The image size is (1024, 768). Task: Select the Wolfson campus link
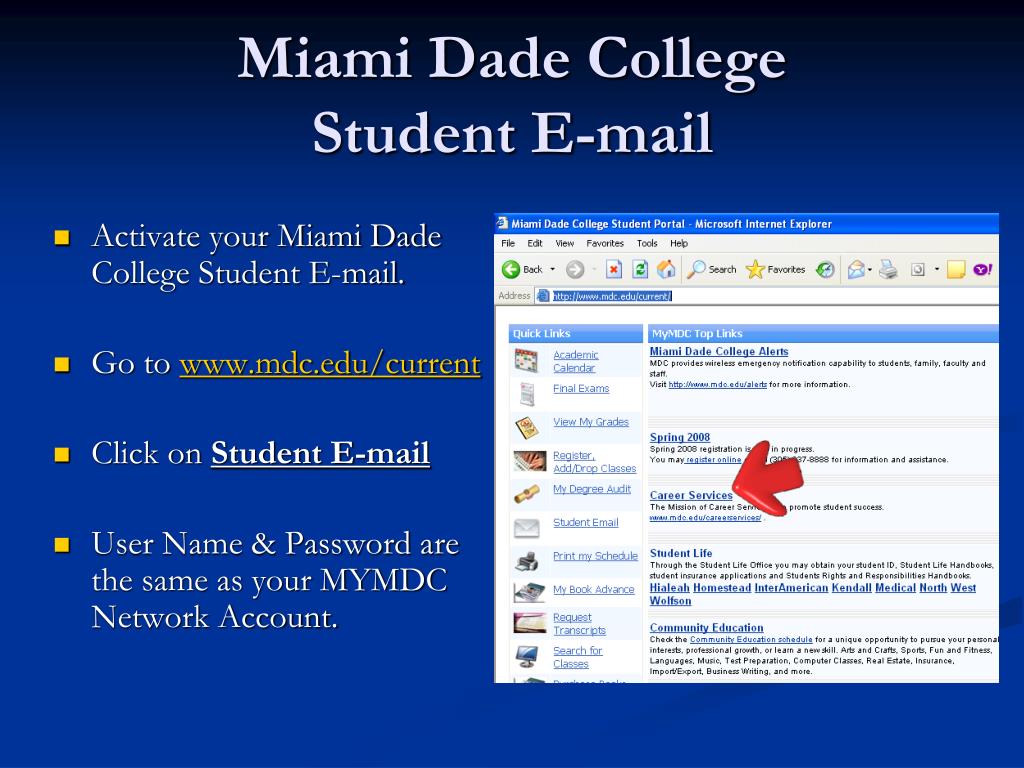point(670,601)
